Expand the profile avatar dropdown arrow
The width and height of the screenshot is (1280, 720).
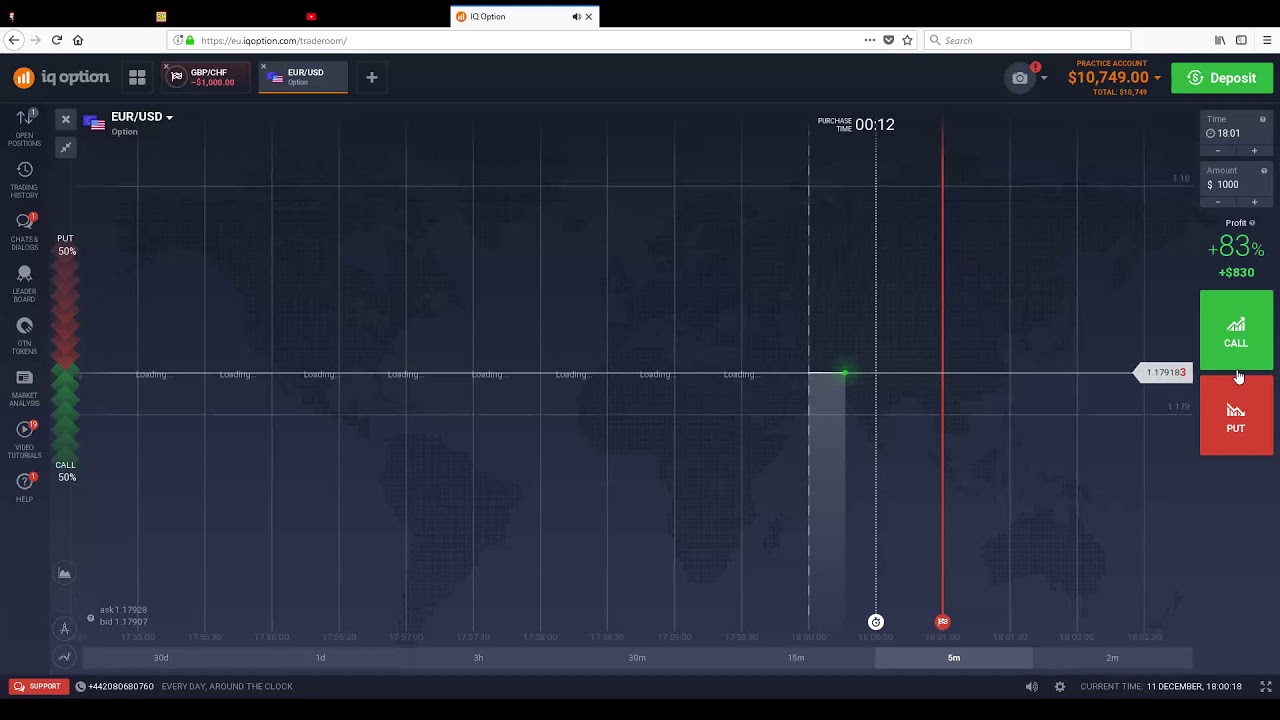pyautogui.click(x=1044, y=78)
